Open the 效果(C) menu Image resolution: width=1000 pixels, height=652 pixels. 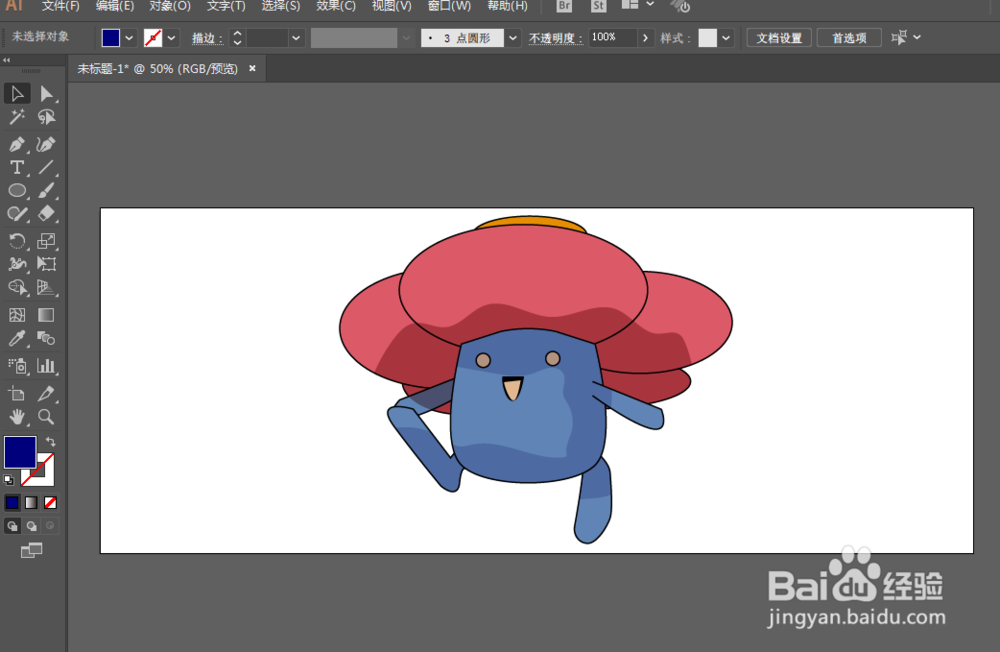tap(336, 6)
